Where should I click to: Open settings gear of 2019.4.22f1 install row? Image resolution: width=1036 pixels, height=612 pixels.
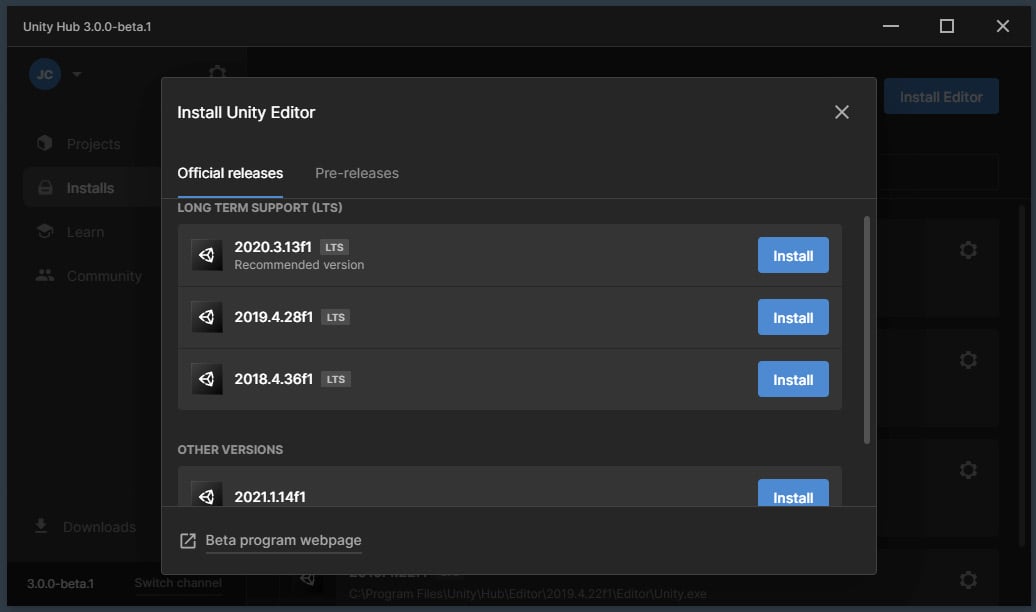pyautogui.click(x=968, y=580)
